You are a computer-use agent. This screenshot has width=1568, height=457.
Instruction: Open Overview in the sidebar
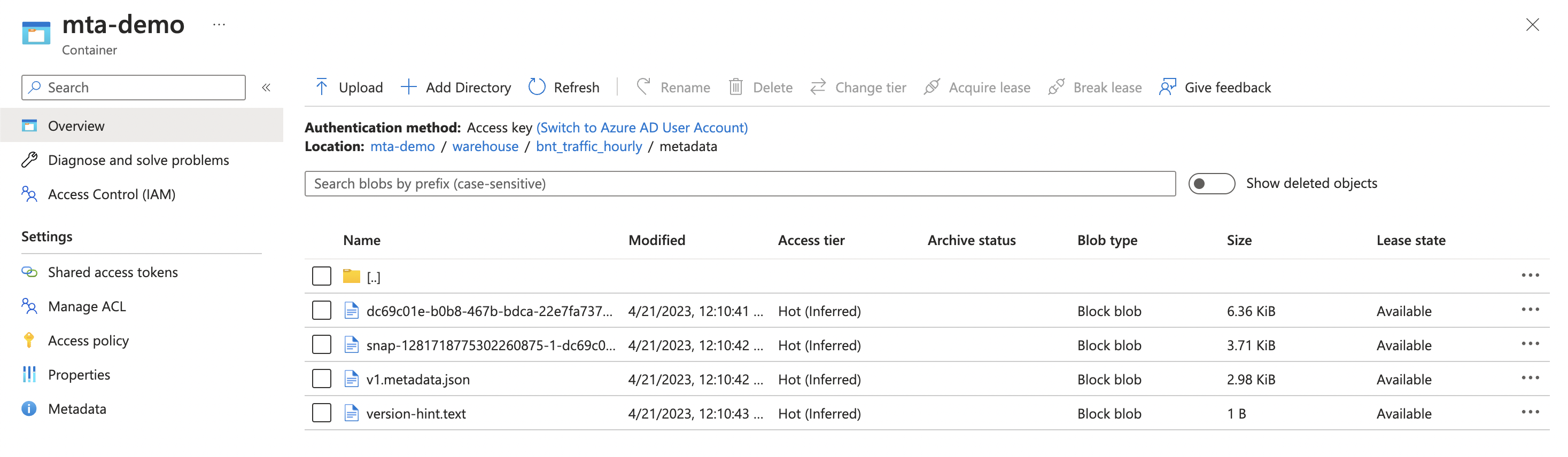click(141, 126)
